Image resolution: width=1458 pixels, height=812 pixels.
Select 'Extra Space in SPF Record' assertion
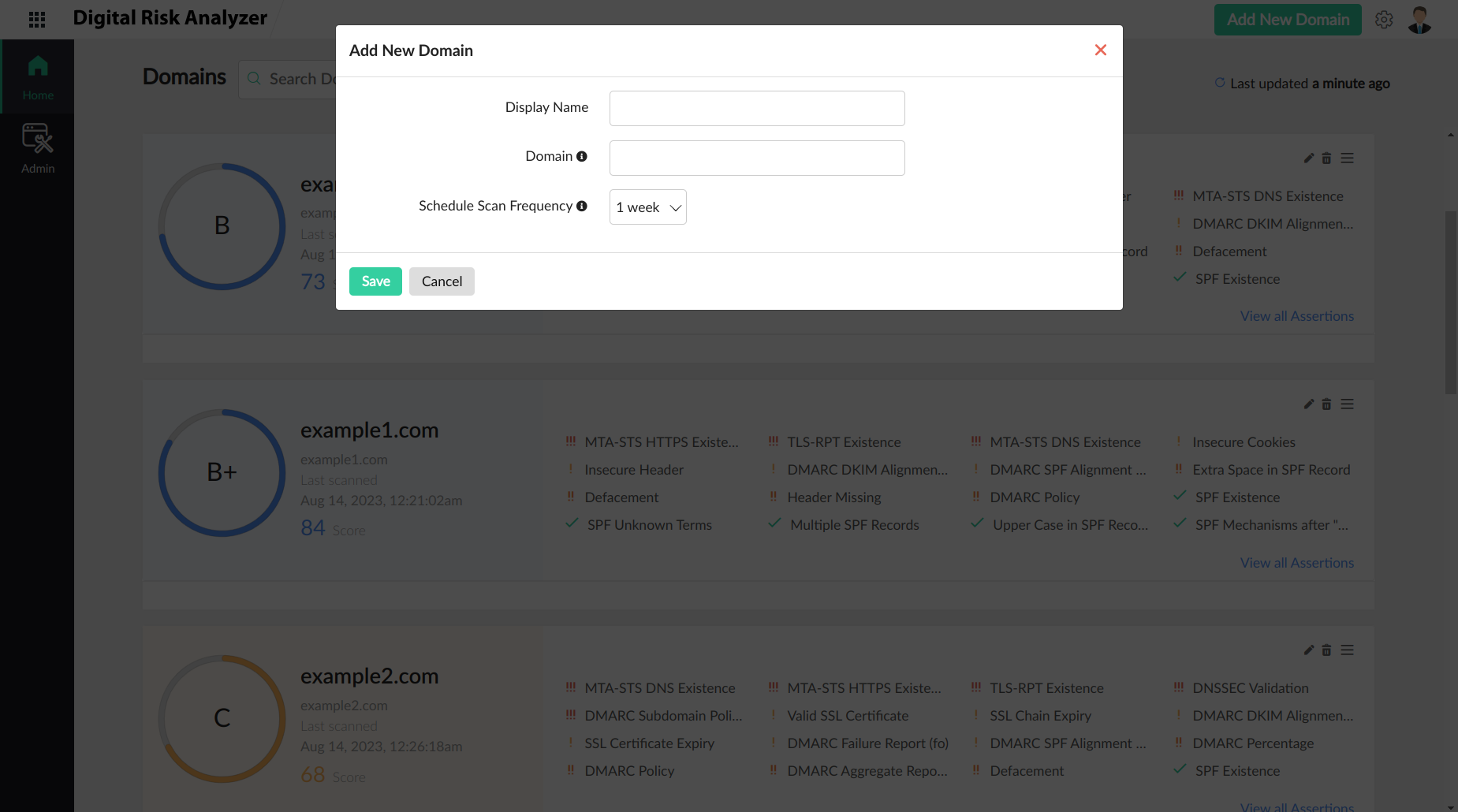pyautogui.click(x=1271, y=470)
